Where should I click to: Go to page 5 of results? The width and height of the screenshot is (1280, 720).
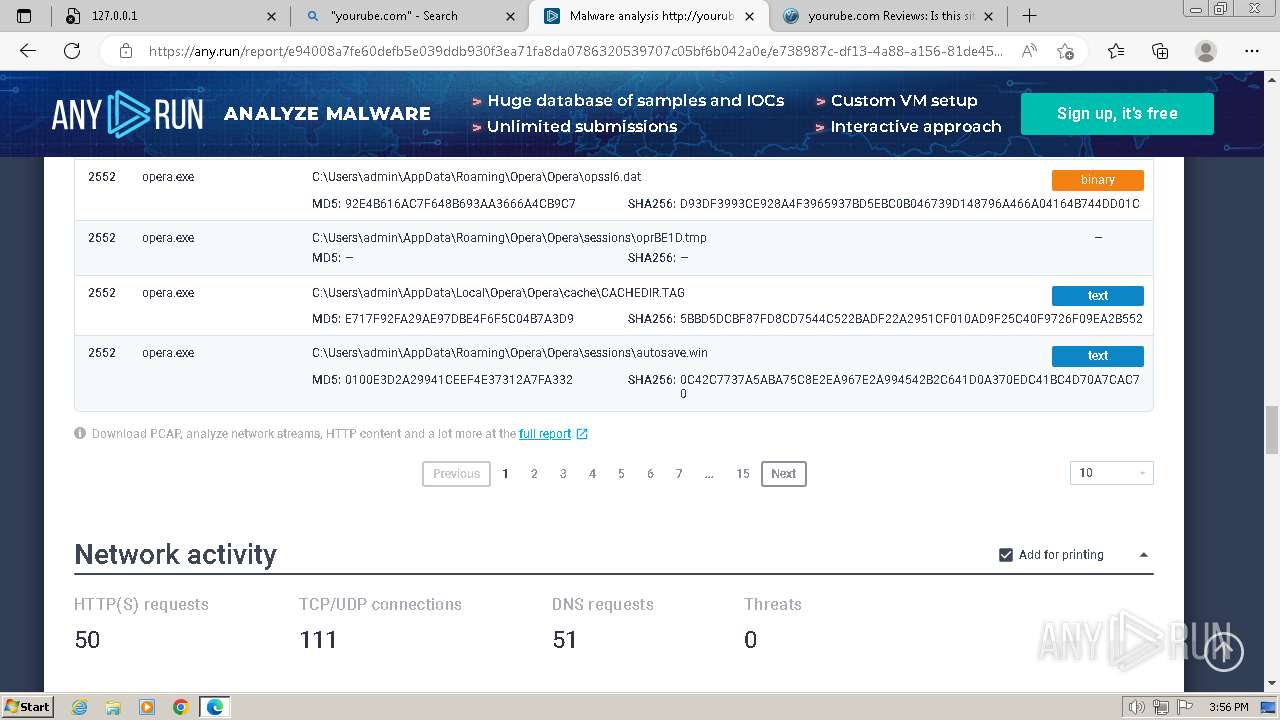point(621,474)
